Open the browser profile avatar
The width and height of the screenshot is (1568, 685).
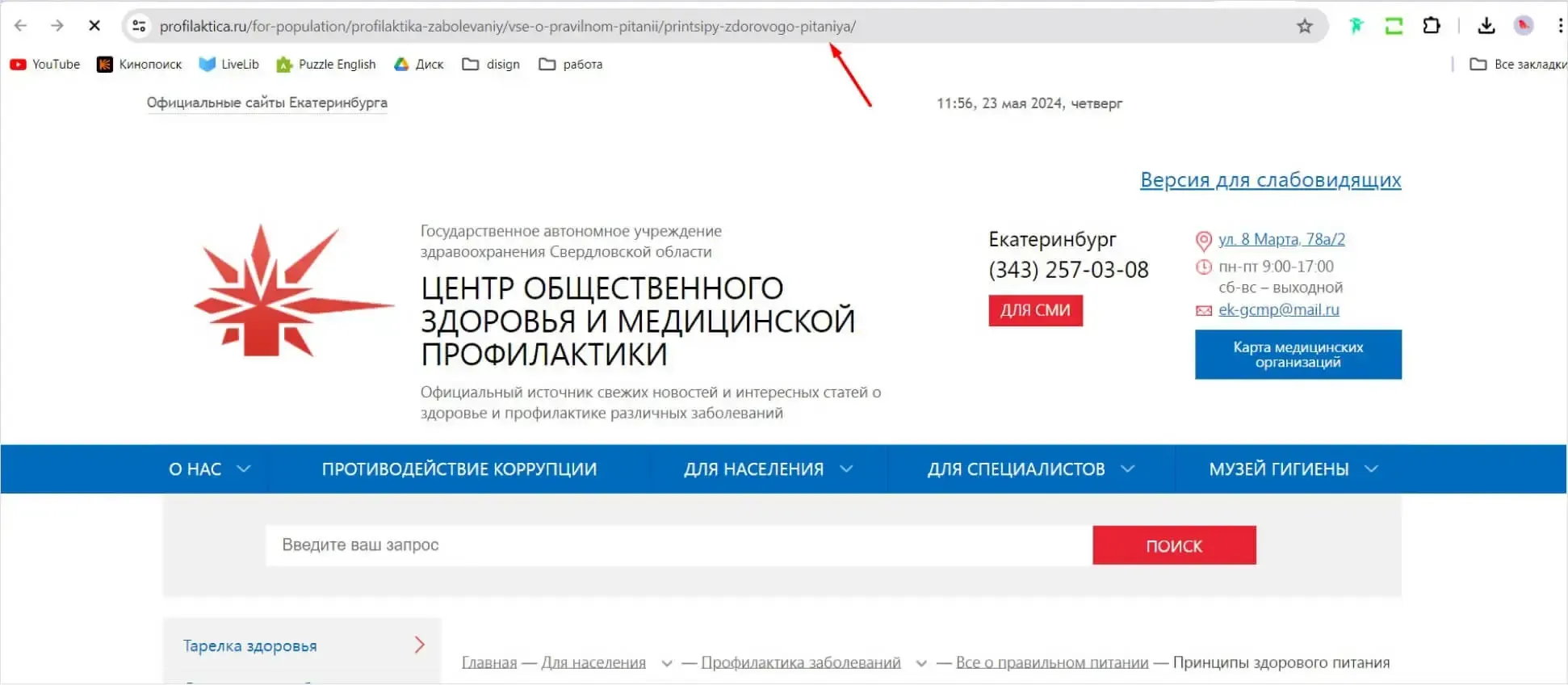point(1524,26)
